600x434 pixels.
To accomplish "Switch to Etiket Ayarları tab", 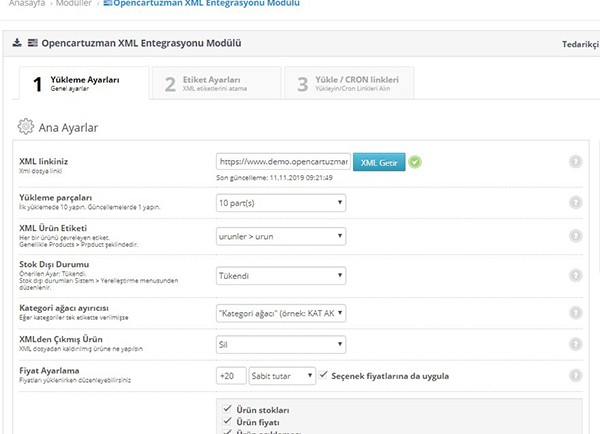I will click(x=217, y=83).
